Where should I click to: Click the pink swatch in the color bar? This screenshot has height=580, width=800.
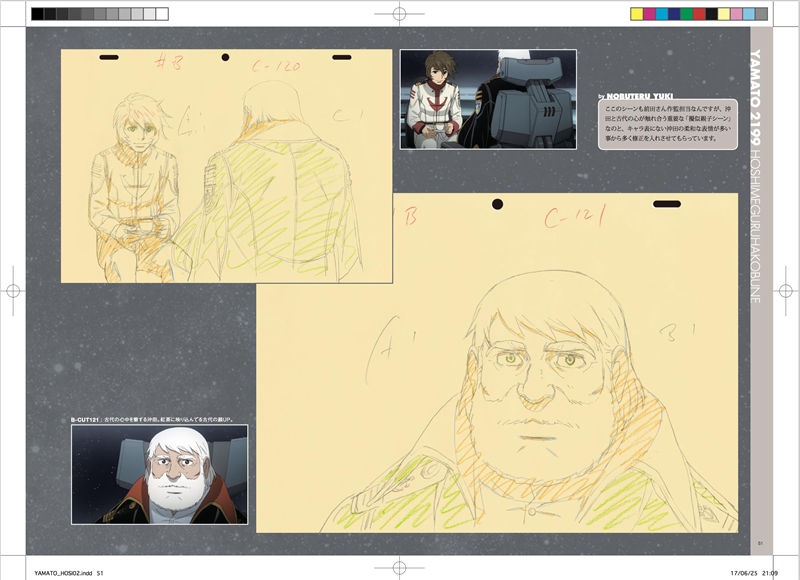736,14
